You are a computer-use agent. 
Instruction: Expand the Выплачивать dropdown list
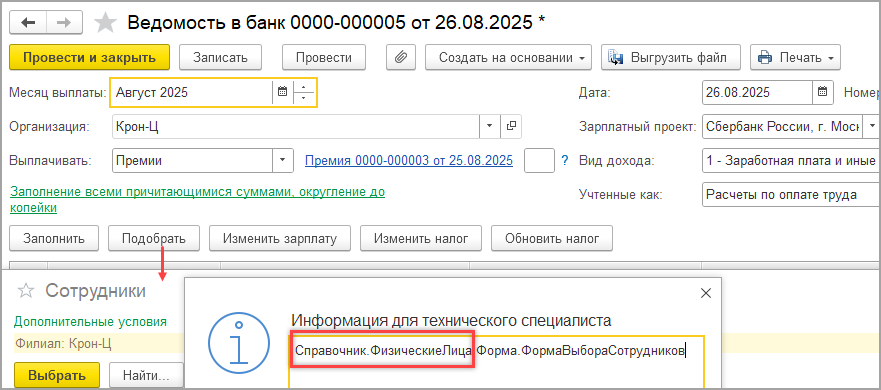(283, 161)
